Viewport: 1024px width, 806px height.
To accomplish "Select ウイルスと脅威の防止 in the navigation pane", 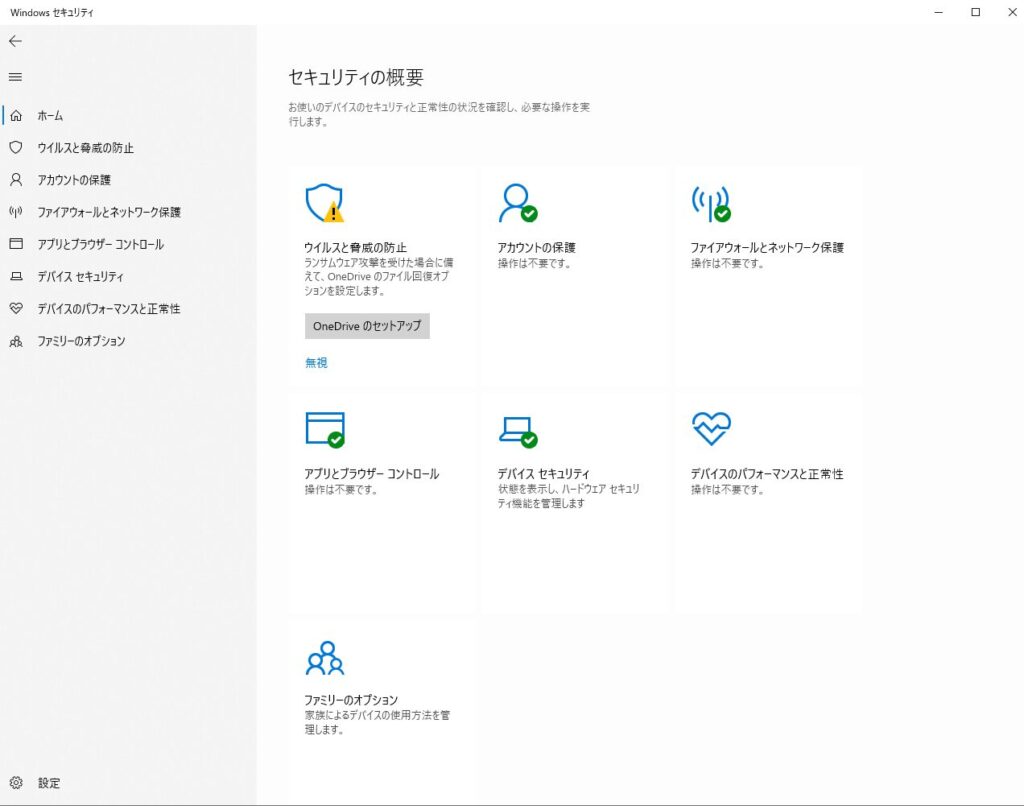I will 86,148.
